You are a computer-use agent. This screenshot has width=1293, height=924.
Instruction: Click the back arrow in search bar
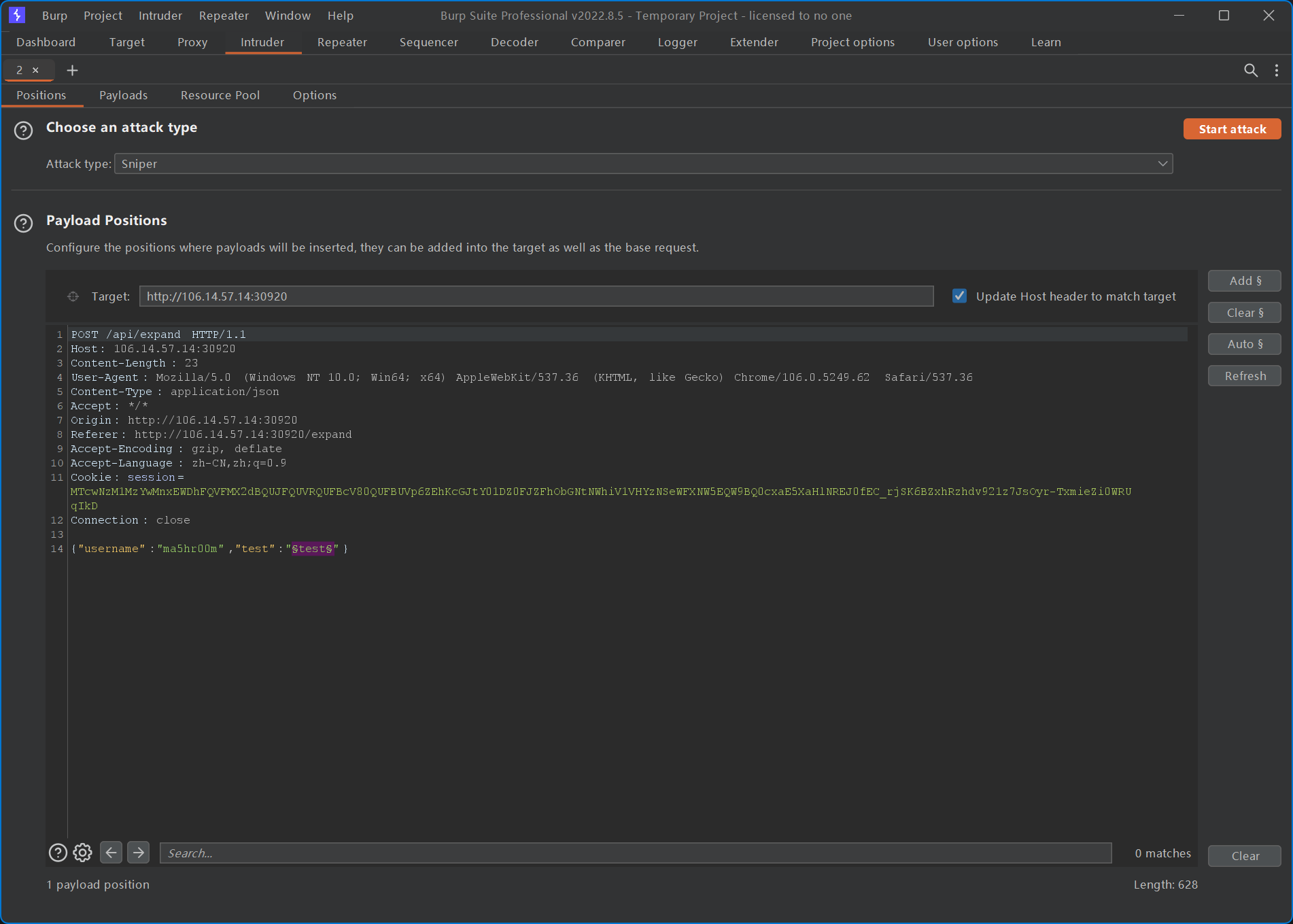[111, 853]
